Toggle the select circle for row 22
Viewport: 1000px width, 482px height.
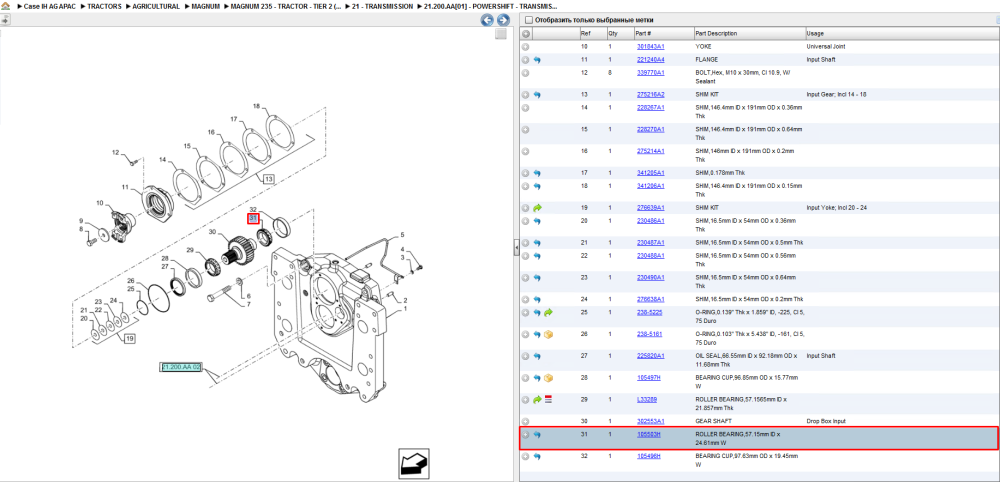point(526,256)
